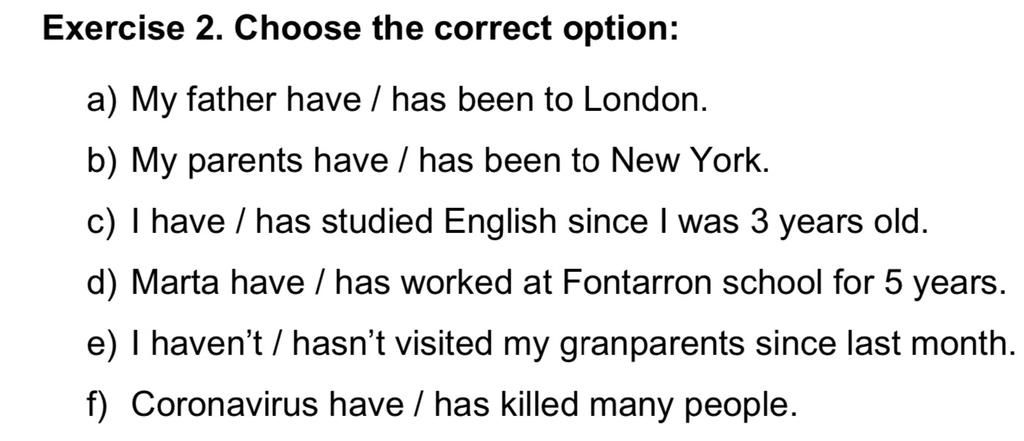Click the word London in sentence a

coord(645,100)
